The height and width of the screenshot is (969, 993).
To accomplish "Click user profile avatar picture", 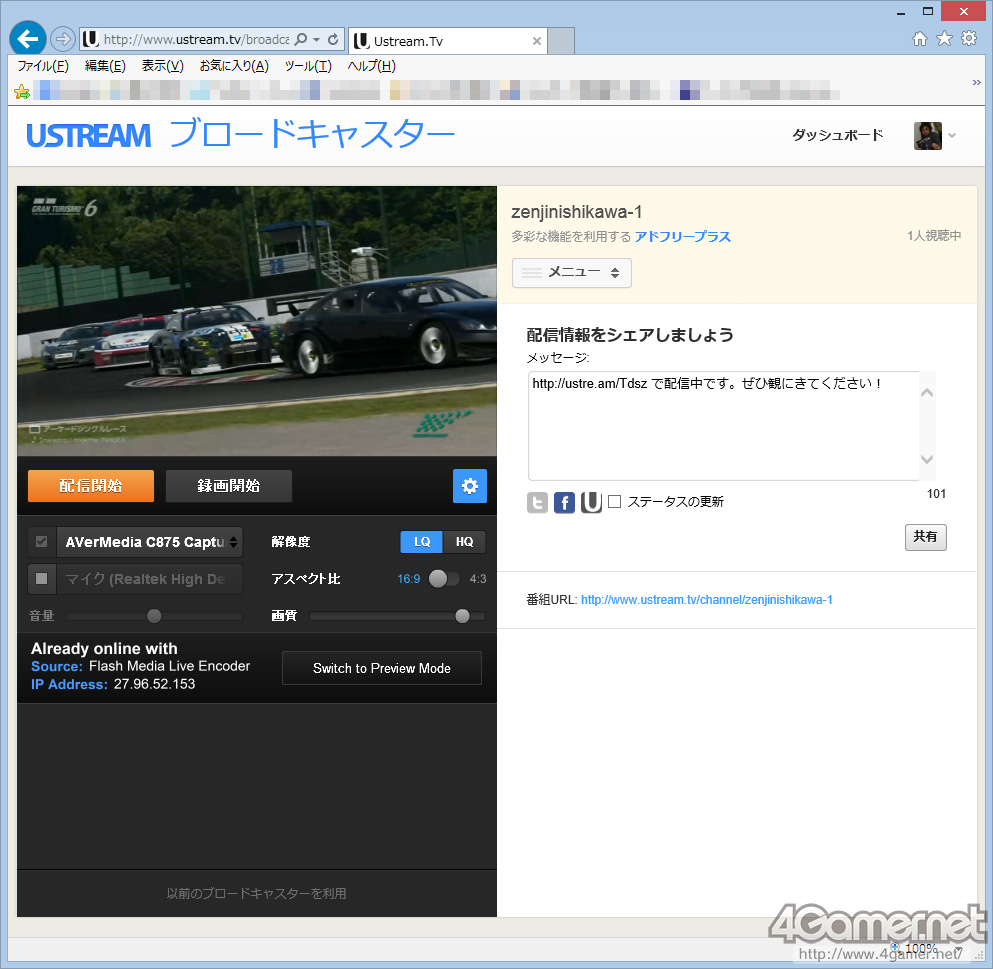I will tap(928, 136).
